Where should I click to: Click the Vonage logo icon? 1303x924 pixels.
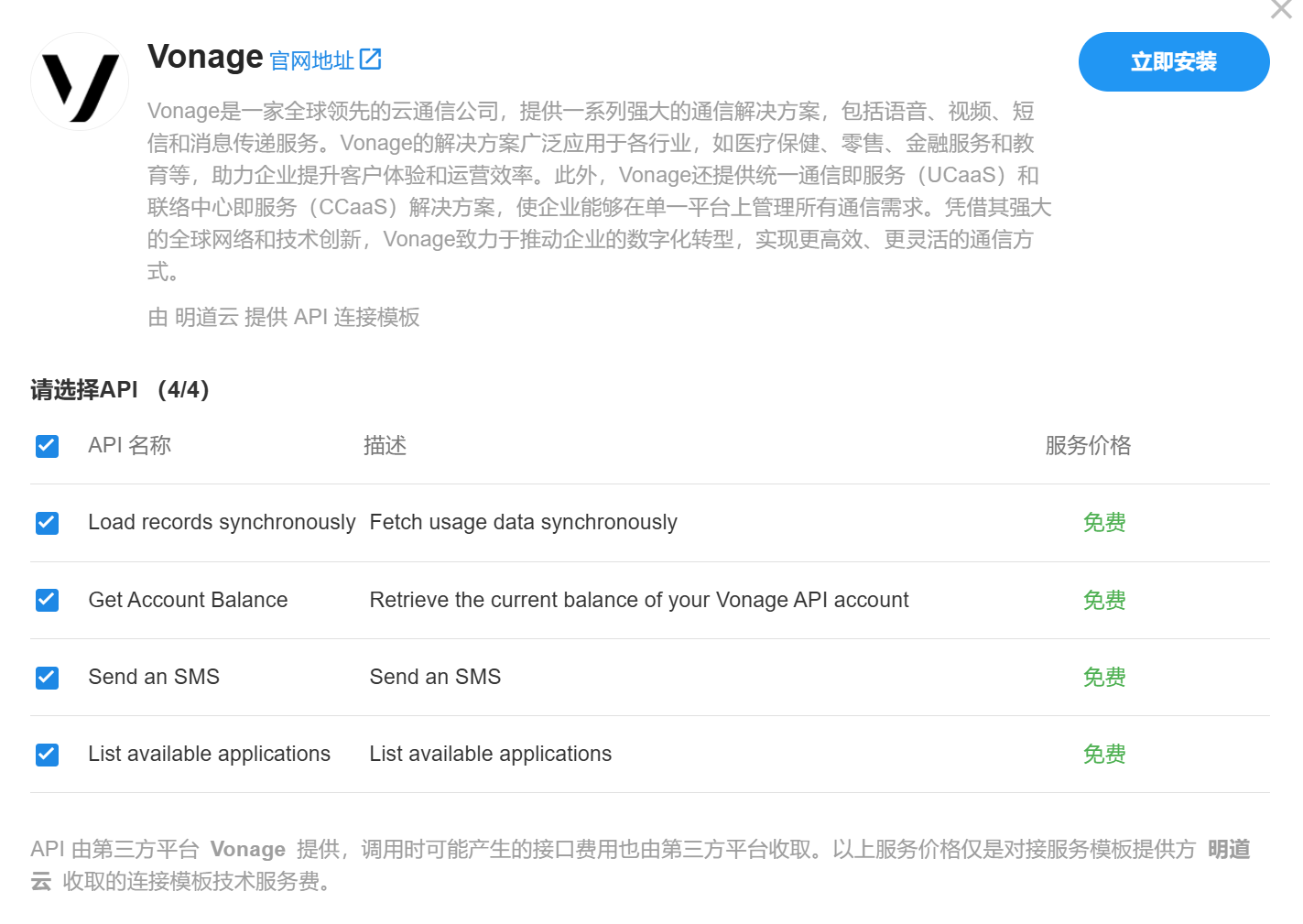pyautogui.click(x=80, y=82)
